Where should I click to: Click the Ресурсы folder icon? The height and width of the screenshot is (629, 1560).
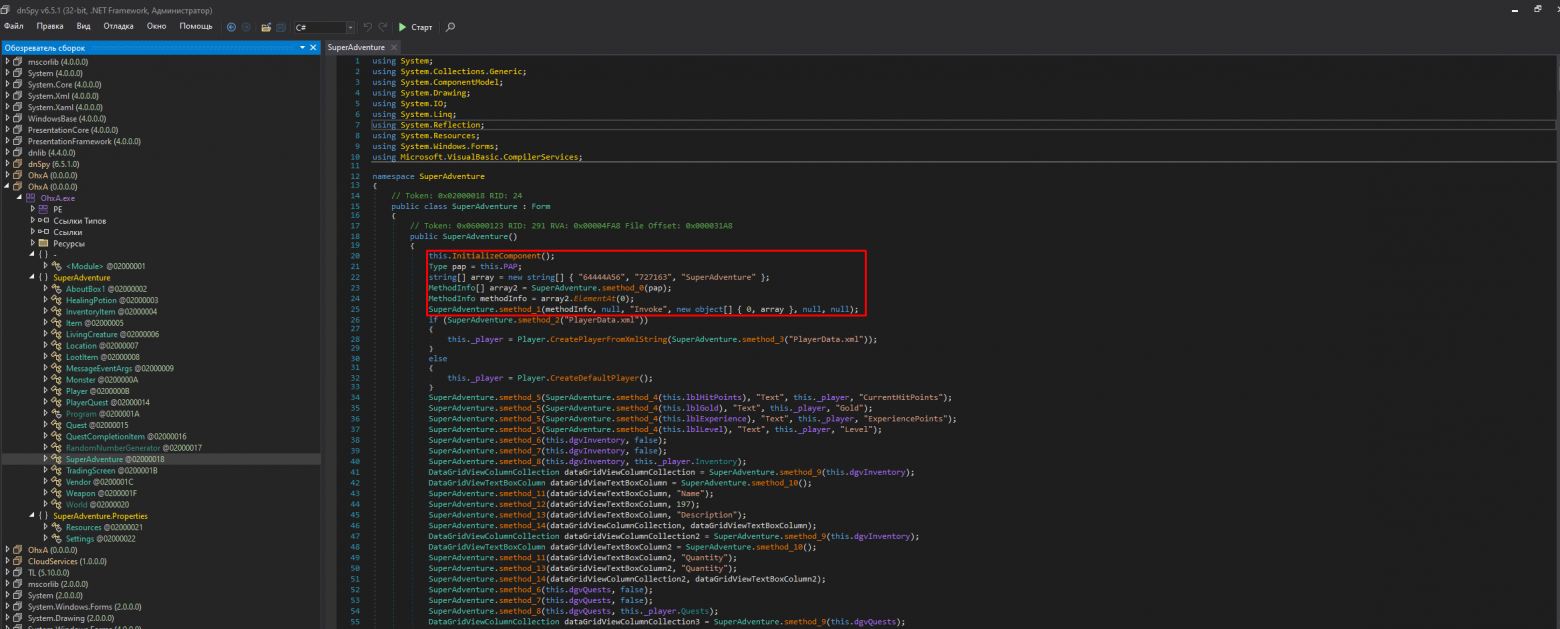(44, 243)
